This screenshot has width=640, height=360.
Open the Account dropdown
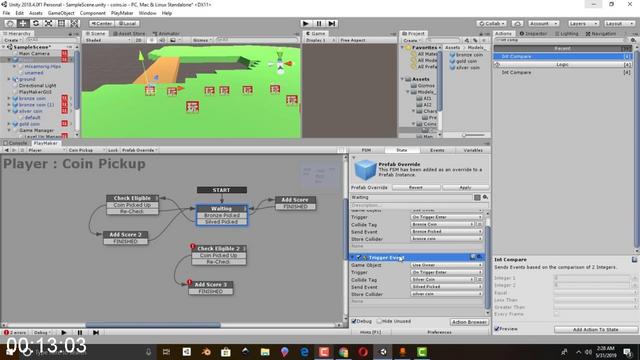pyautogui.click(x=543, y=24)
